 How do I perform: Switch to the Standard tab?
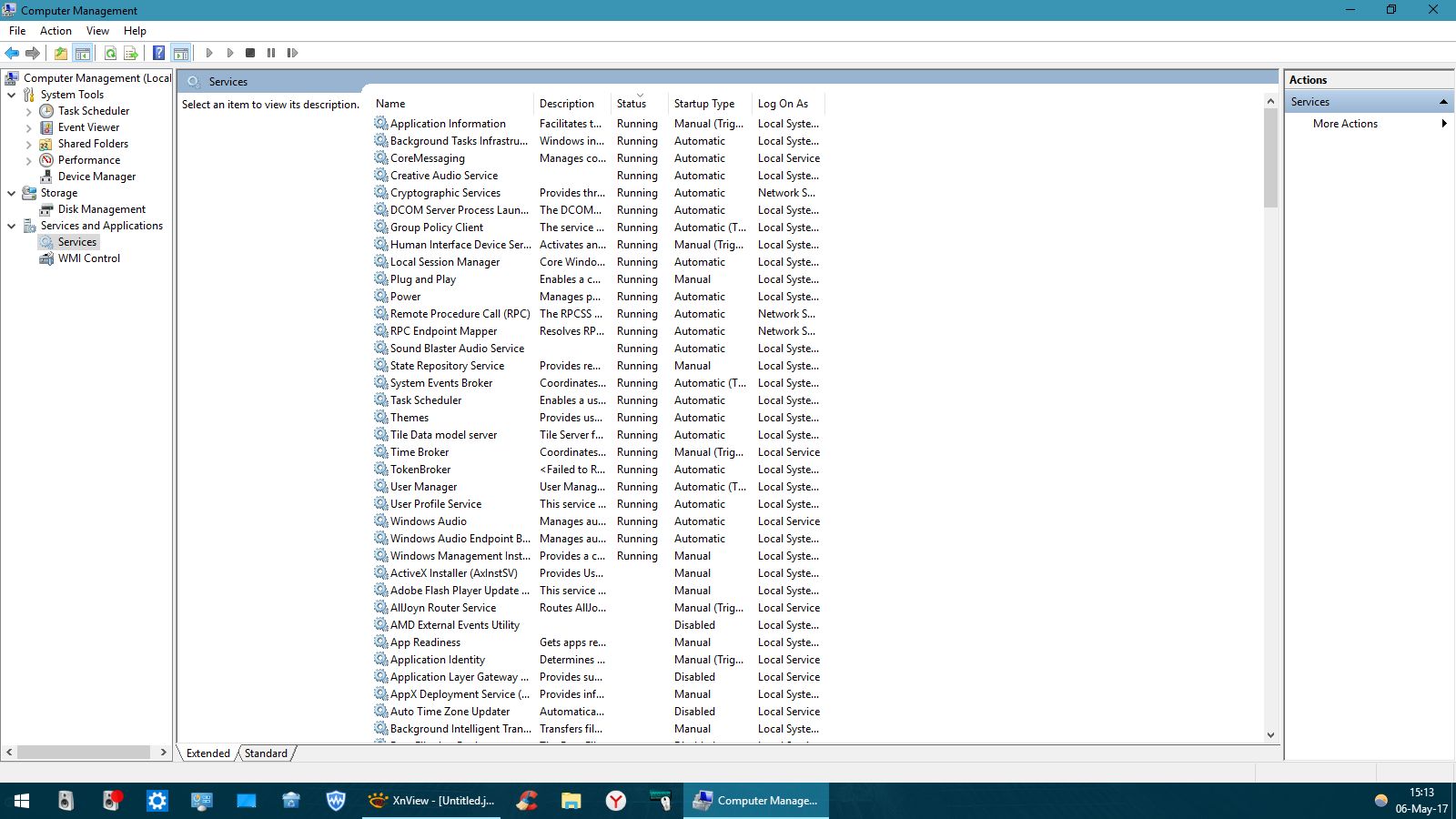(266, 753)
